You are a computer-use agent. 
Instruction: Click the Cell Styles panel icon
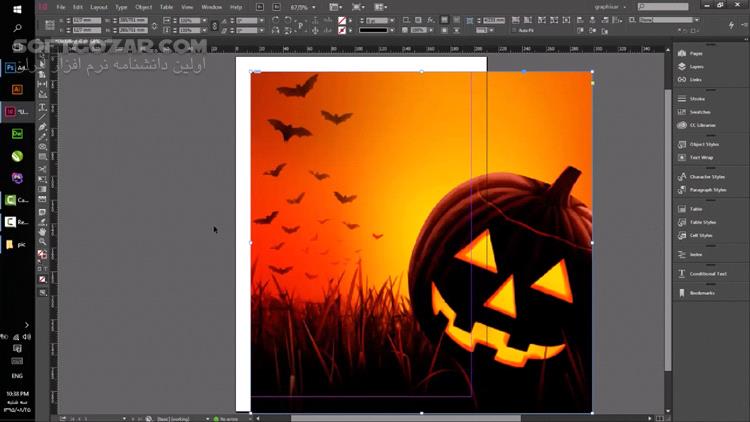tap(682, 235)
